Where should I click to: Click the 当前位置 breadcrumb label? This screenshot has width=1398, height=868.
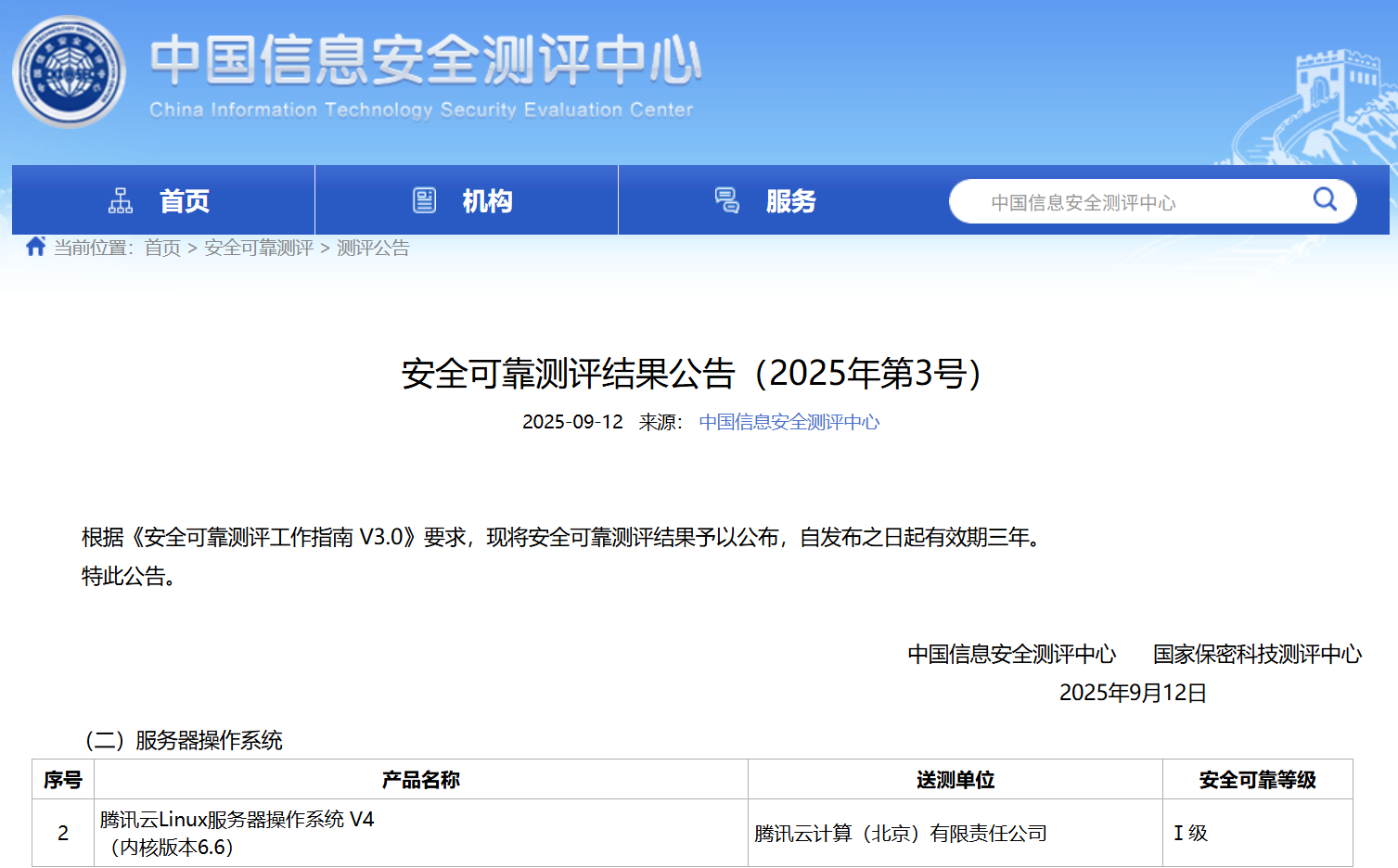[x=94, y=248]
